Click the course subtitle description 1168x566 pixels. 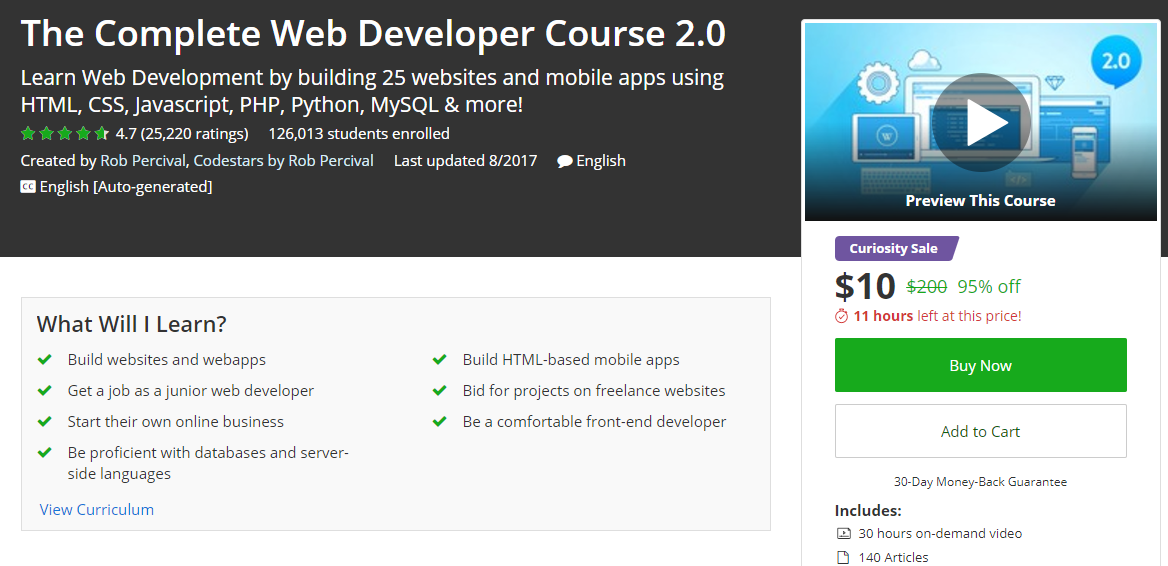click(x=372, y=91)
